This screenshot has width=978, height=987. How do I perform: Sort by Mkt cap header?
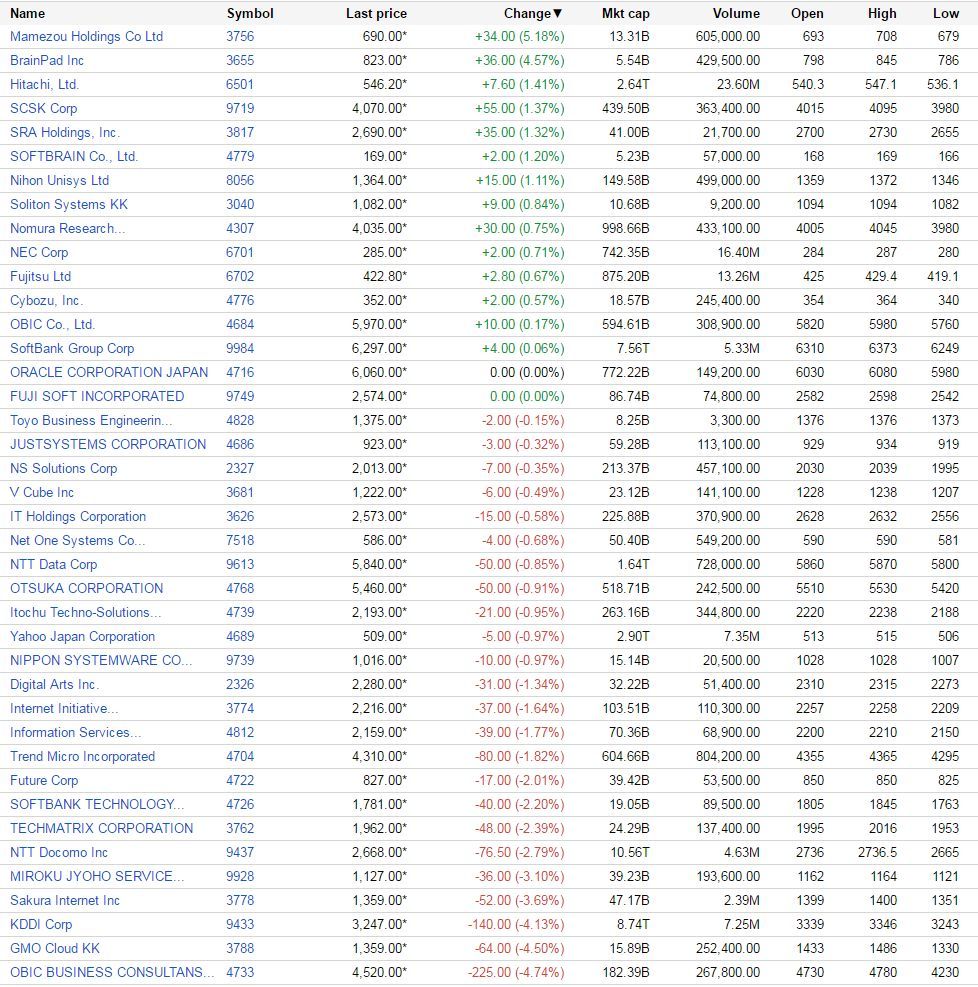[x=626, y=13]
